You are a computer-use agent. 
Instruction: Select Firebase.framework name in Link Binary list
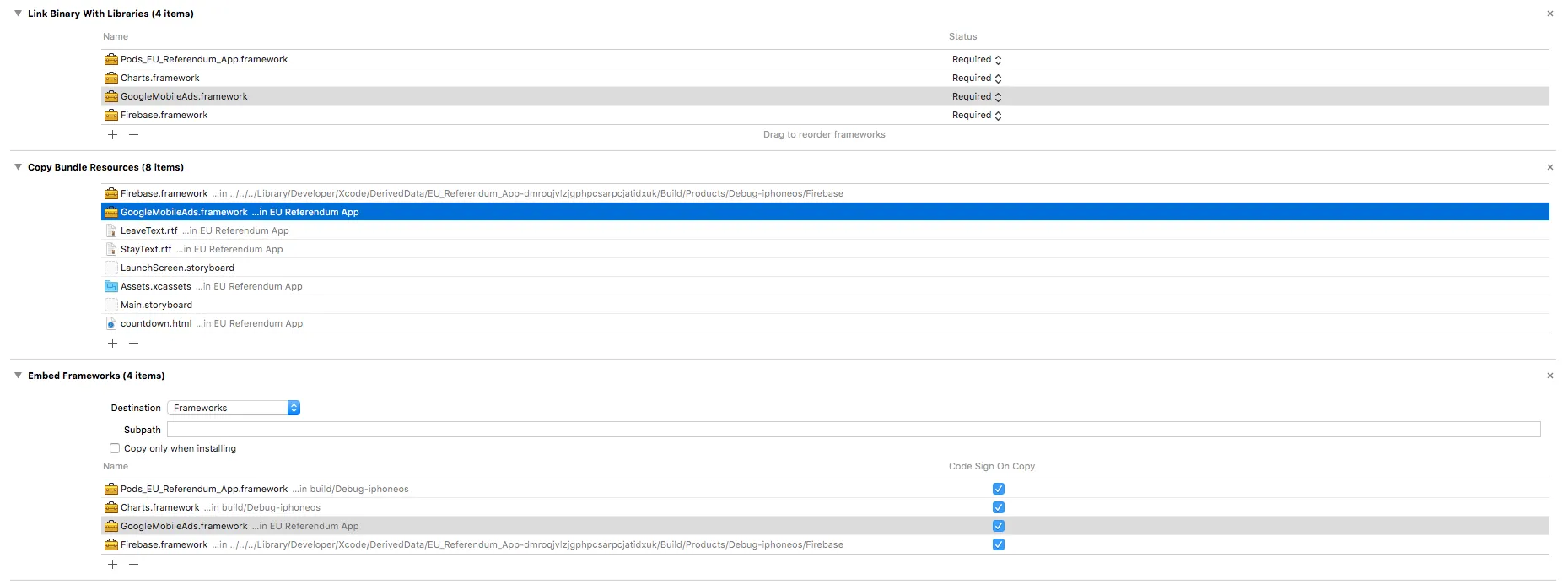(x=164, y=115)
